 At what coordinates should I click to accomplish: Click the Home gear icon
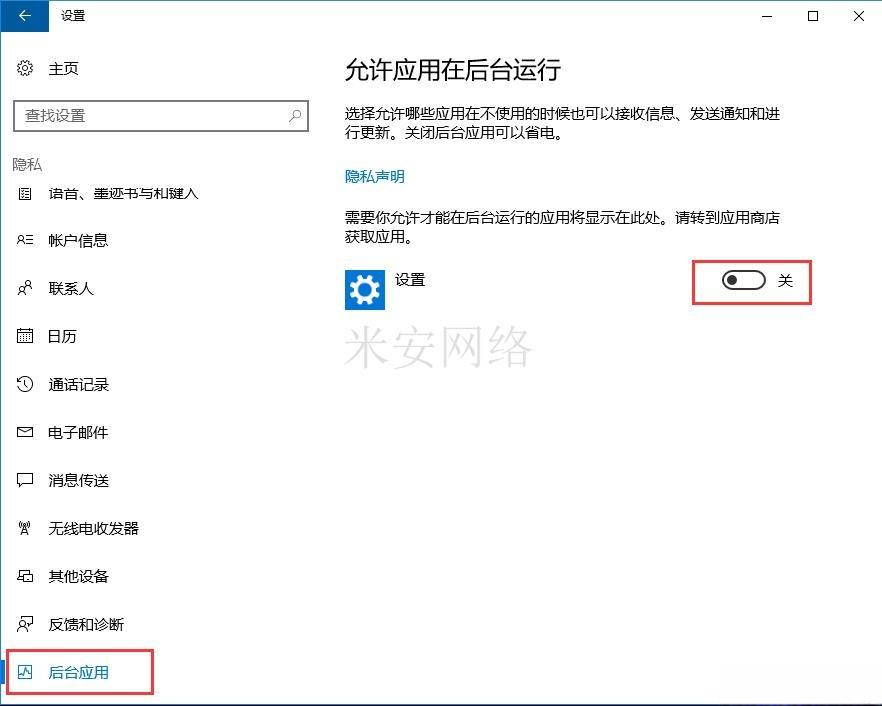pyautogui.click(x=25, y=68)
